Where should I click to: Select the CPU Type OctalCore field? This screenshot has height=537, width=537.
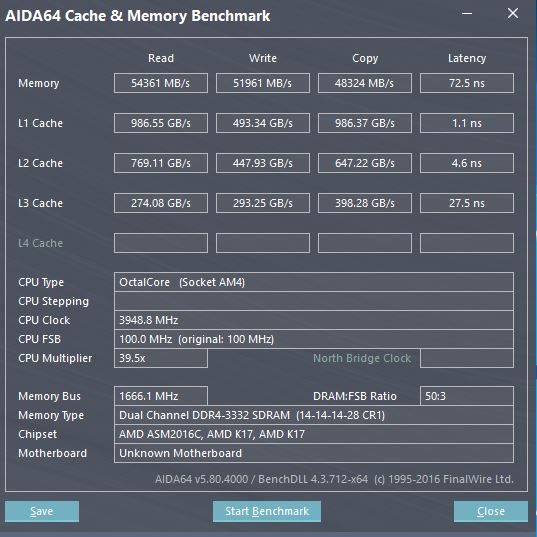314,282
